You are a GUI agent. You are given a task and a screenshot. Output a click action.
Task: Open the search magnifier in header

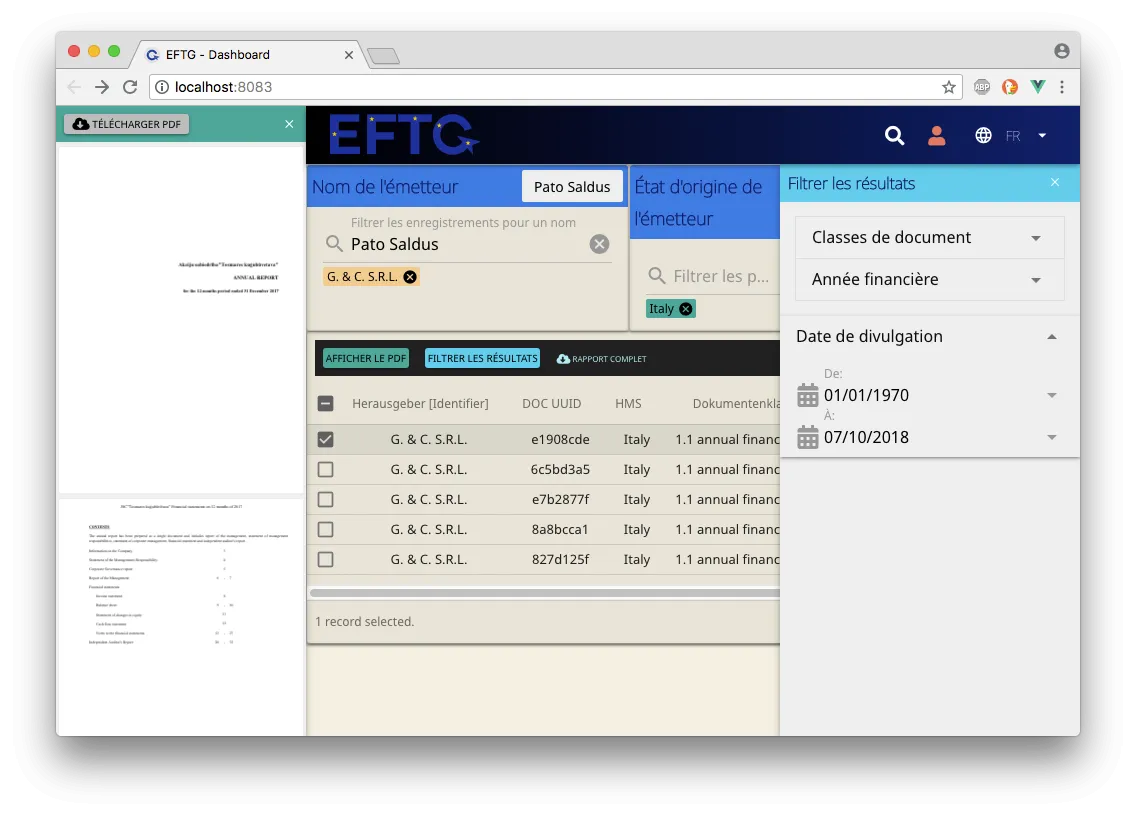pyautogui.click(x=894, y=136)
